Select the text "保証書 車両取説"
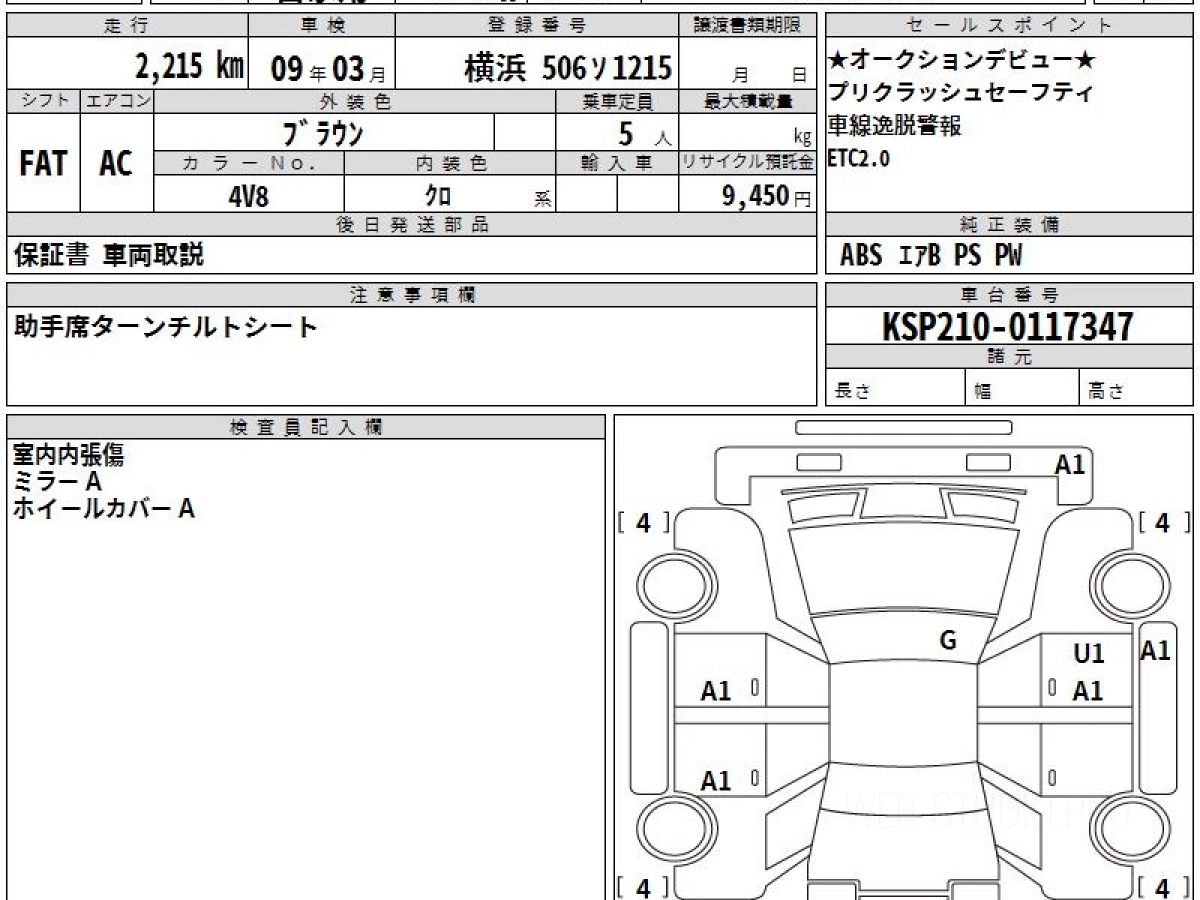Screen dimensions: 1200x900 [x=109, y=255]
